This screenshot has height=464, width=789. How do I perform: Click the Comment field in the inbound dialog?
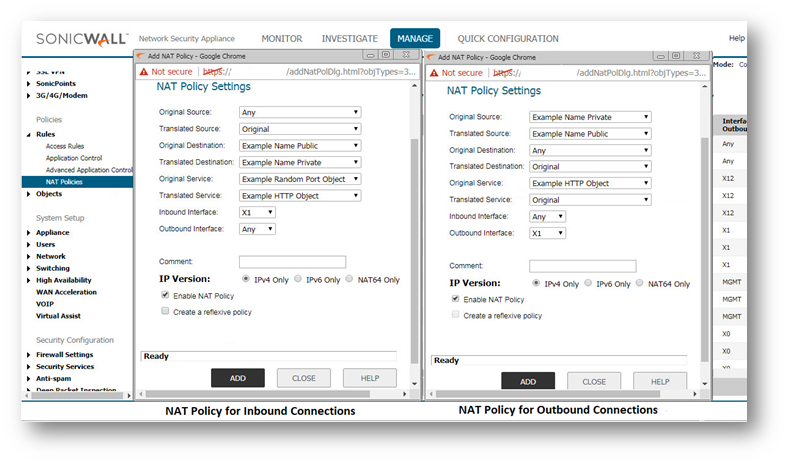point(292,262)
